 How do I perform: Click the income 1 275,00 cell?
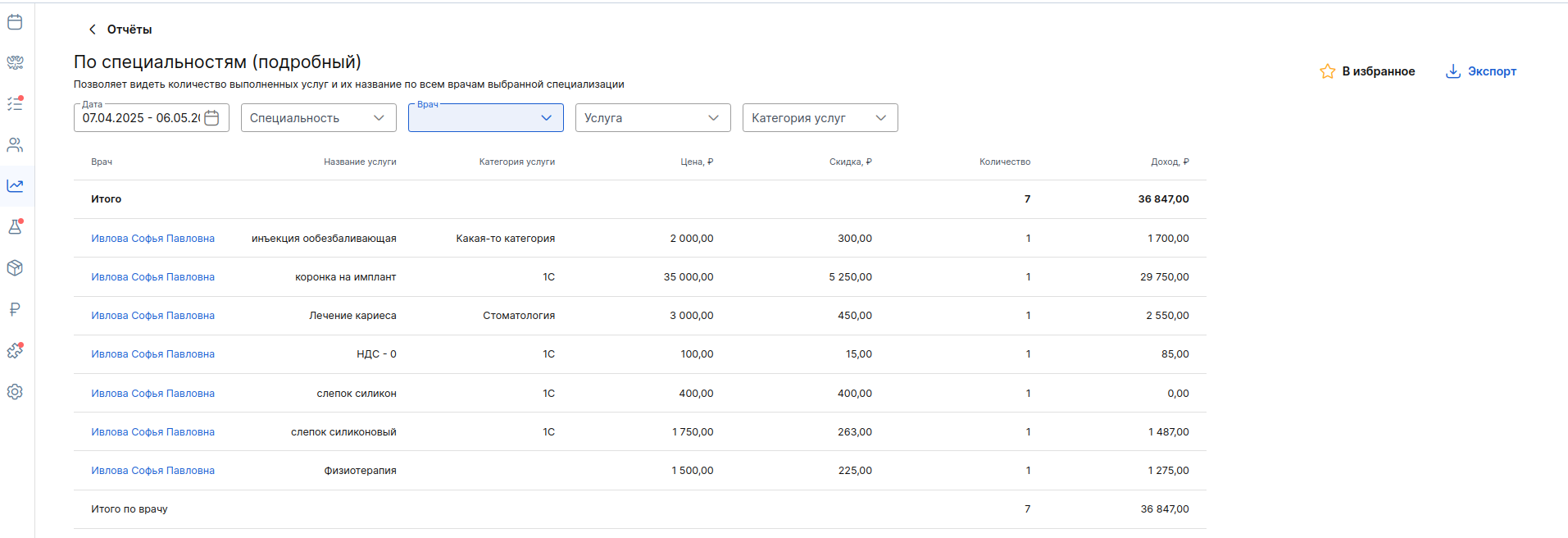pos(1168,471)
